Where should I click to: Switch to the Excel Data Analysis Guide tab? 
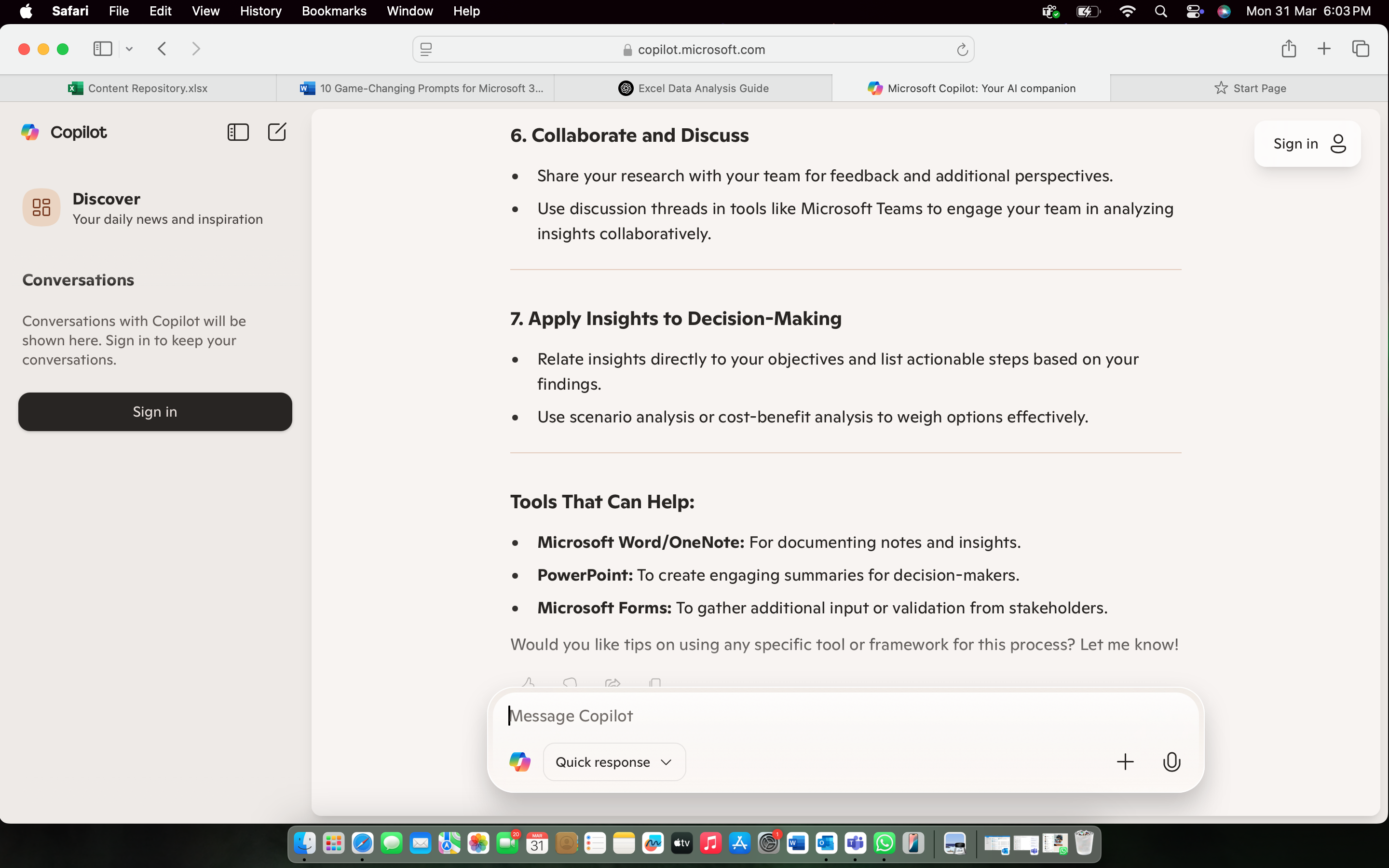[694, 88]
